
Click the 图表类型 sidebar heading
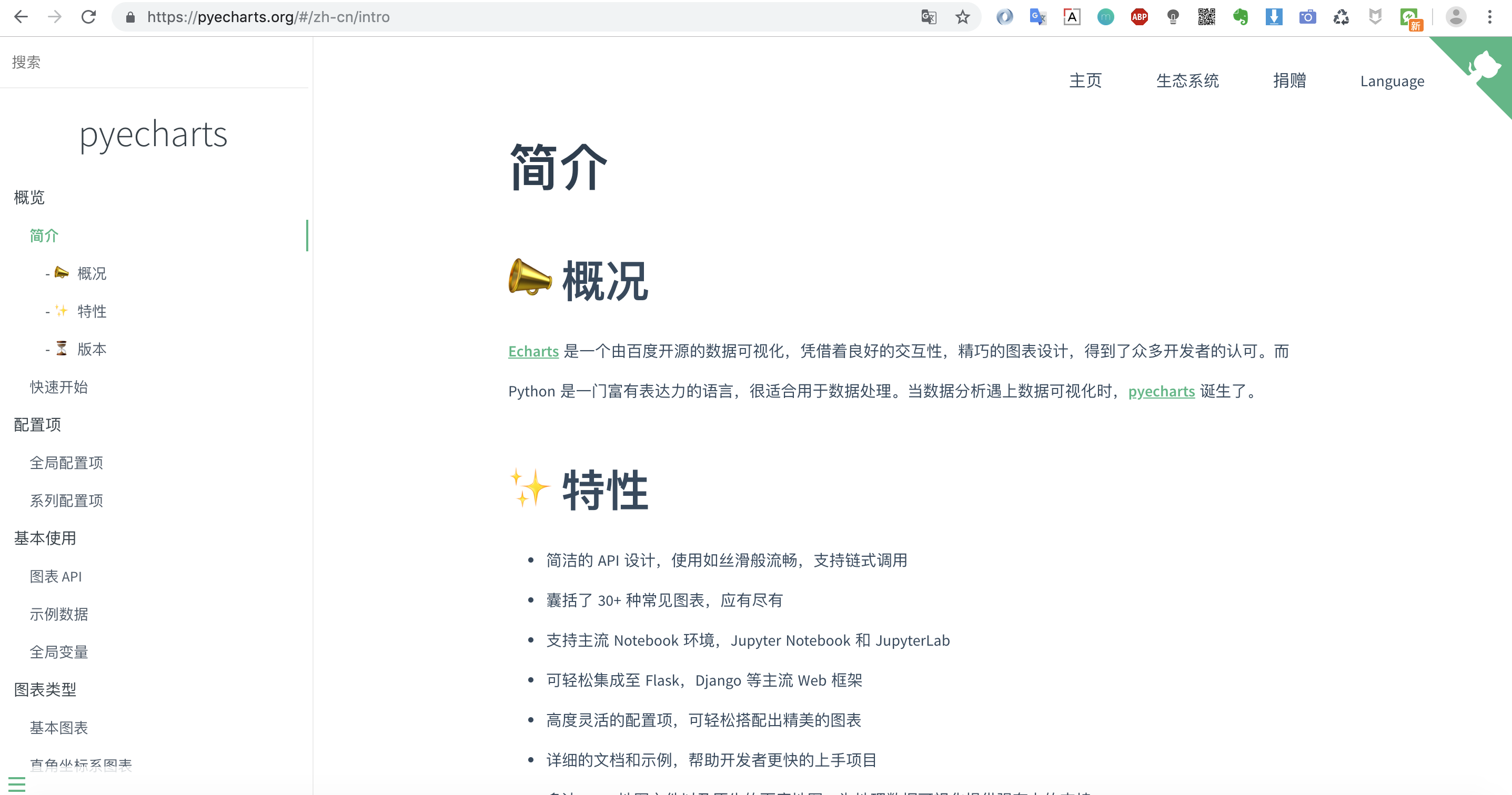45,689
